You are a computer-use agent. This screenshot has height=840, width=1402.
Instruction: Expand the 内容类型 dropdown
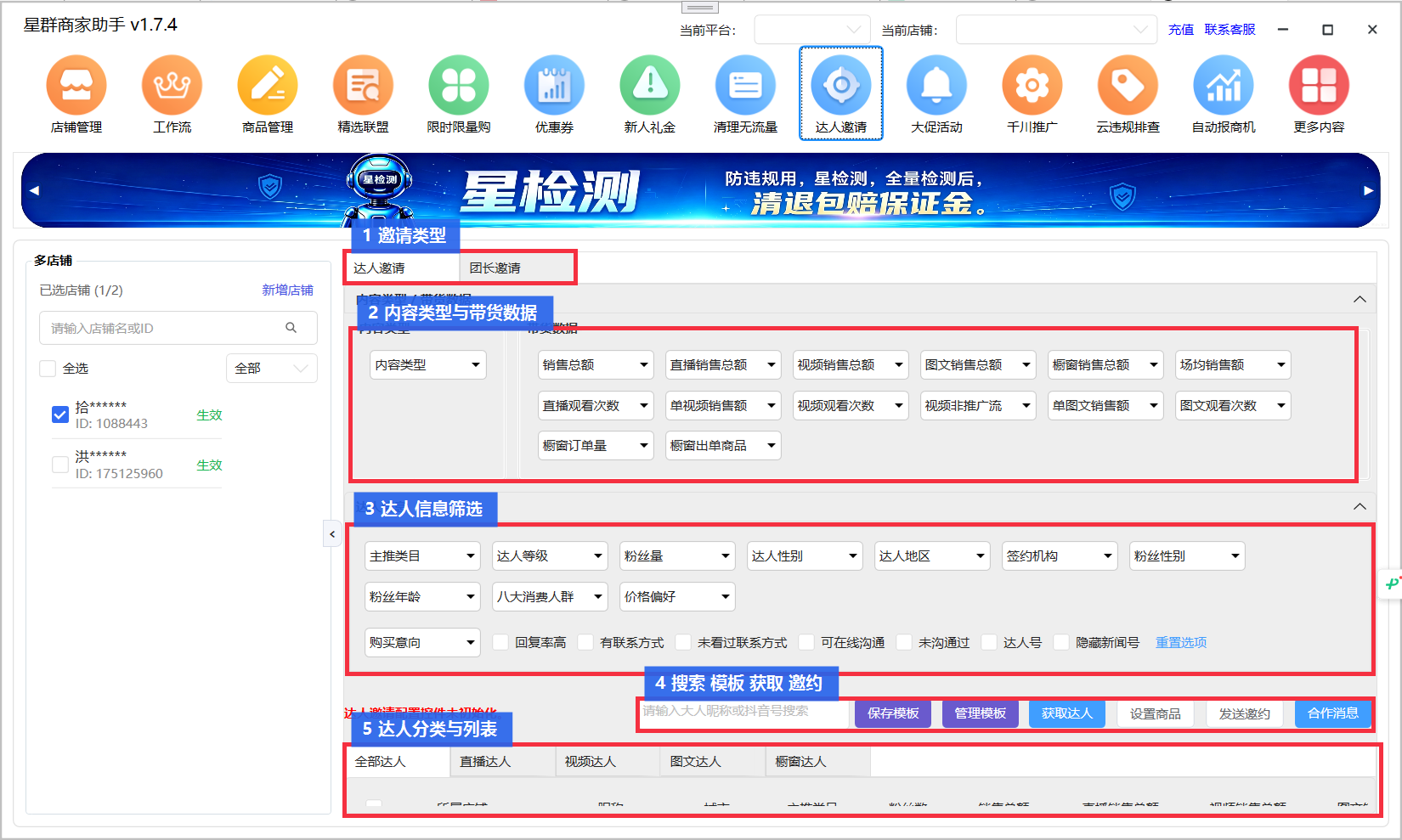(x=428, y=364)
